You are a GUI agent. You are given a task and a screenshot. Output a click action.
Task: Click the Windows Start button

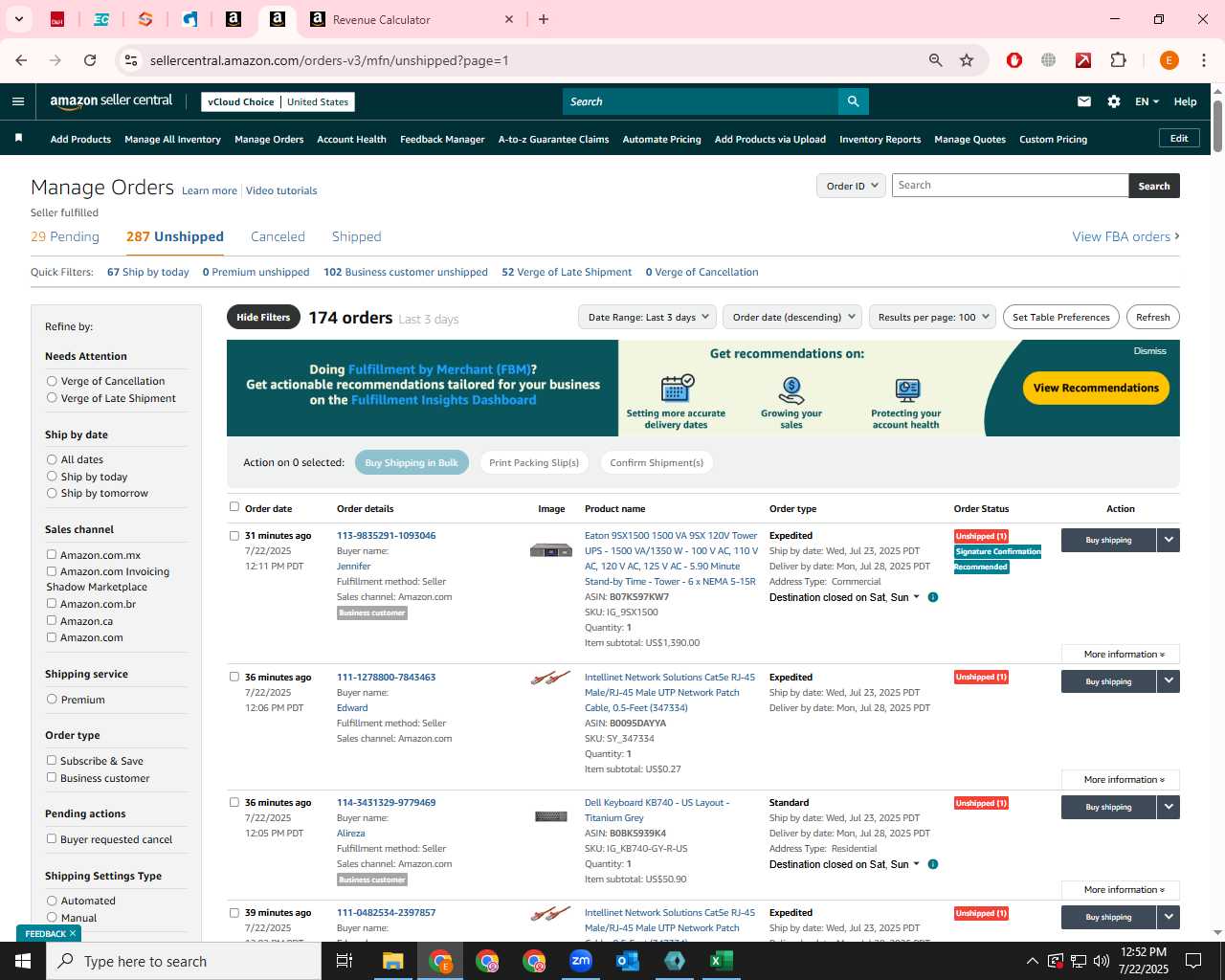[23, 961]
